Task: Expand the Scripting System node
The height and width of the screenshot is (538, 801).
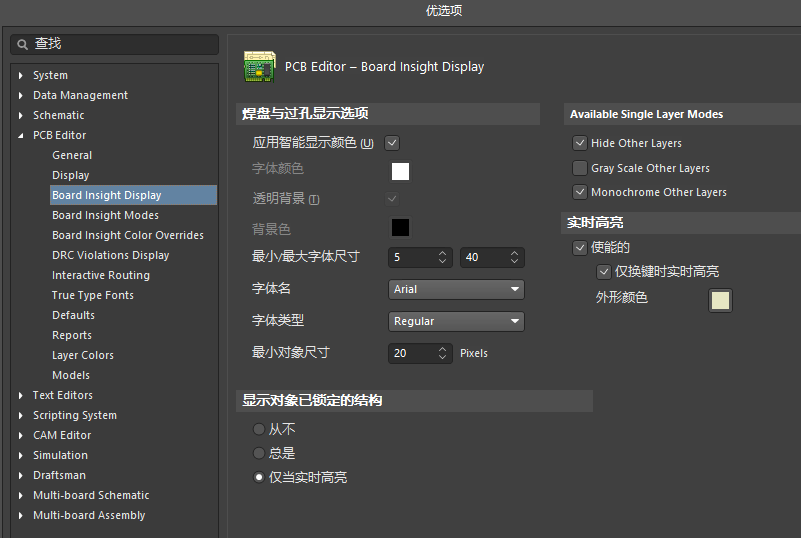Action: (20, 415)
